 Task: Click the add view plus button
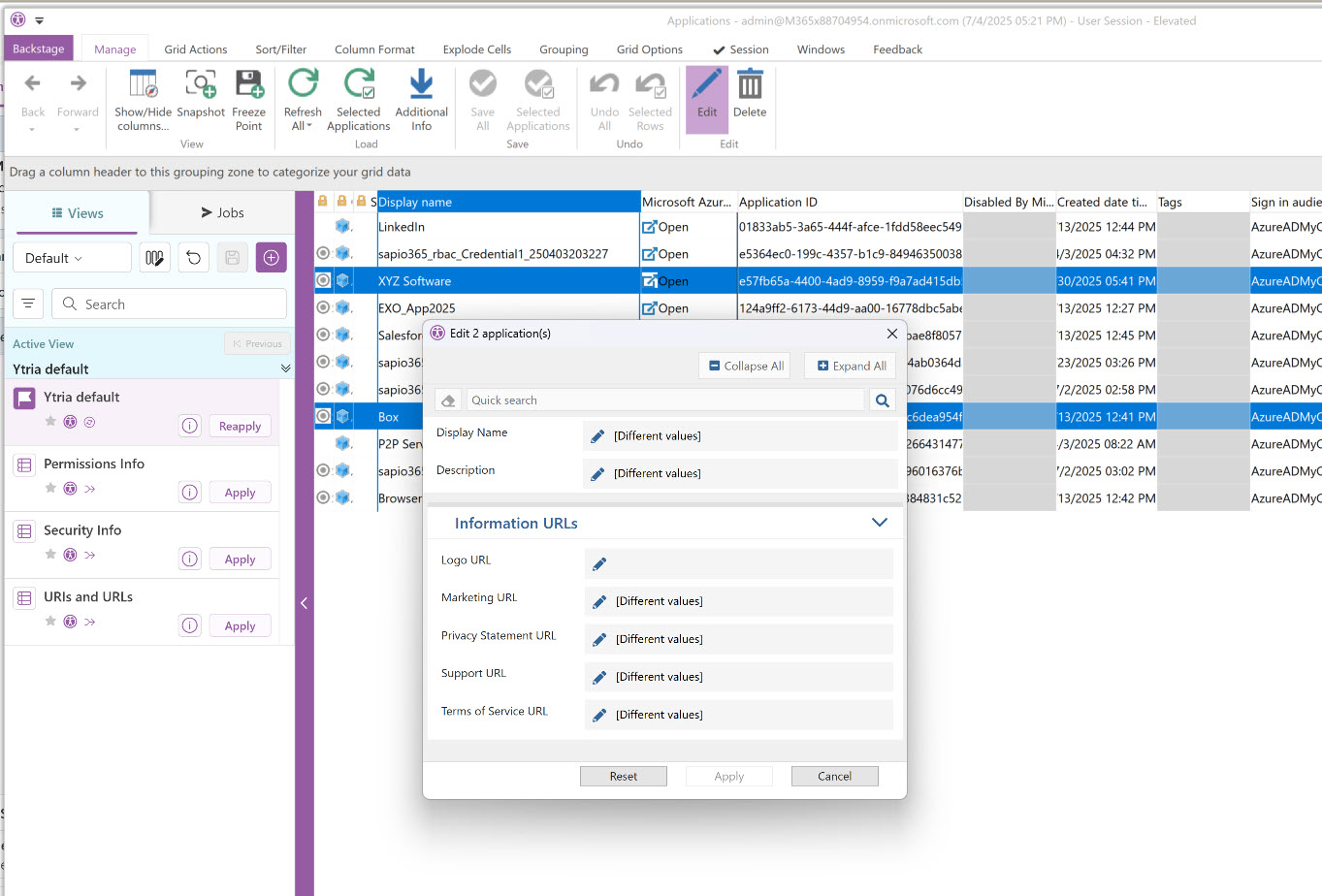[x=271, y=258]
